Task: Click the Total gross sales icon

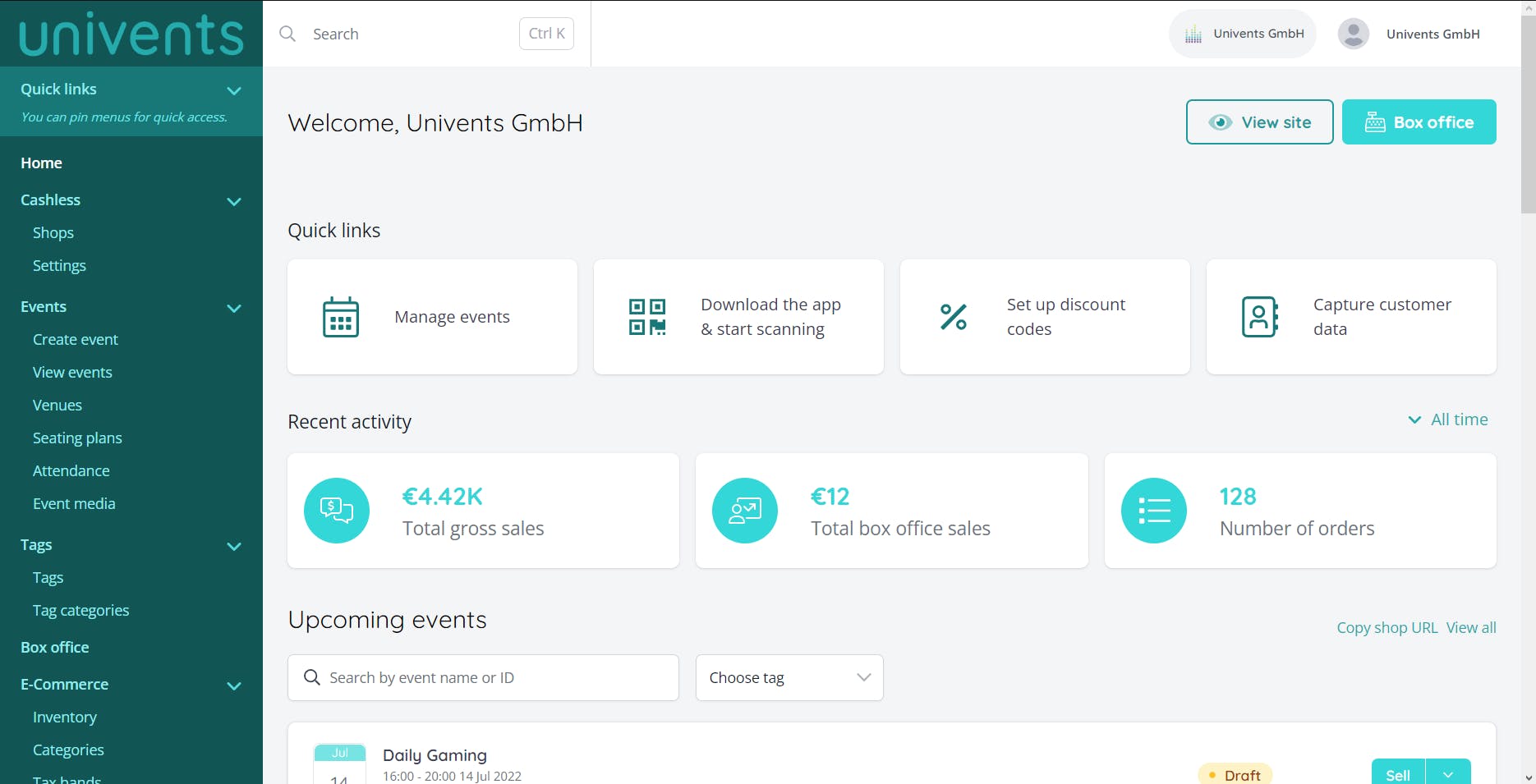Action: [x=337, y=511]
